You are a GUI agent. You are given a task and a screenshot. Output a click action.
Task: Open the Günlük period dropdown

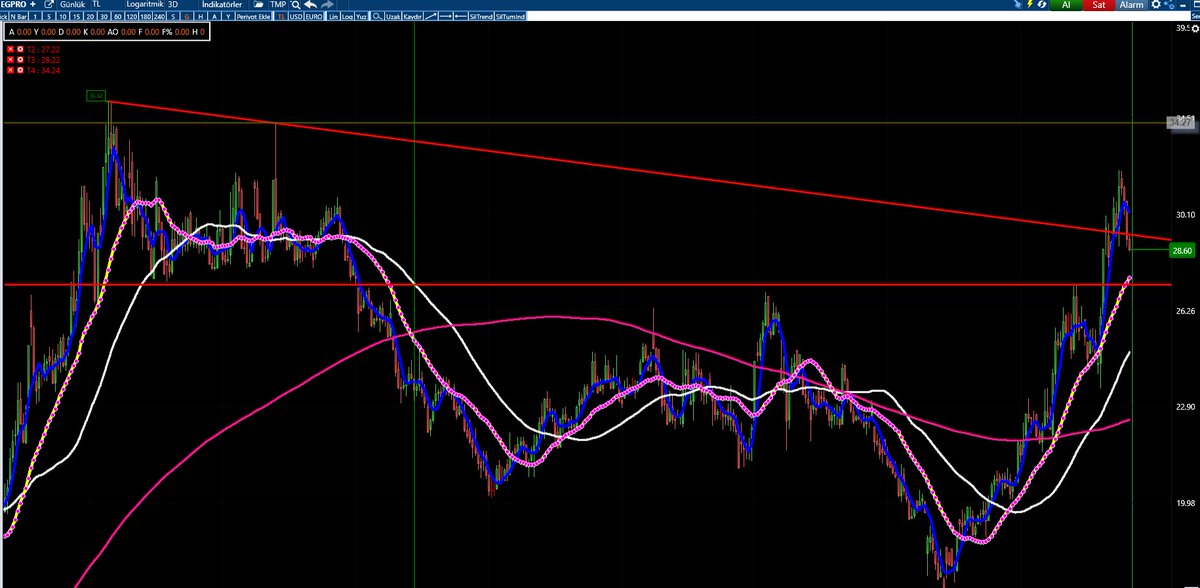pyautogui.click(x=73, y=5)
